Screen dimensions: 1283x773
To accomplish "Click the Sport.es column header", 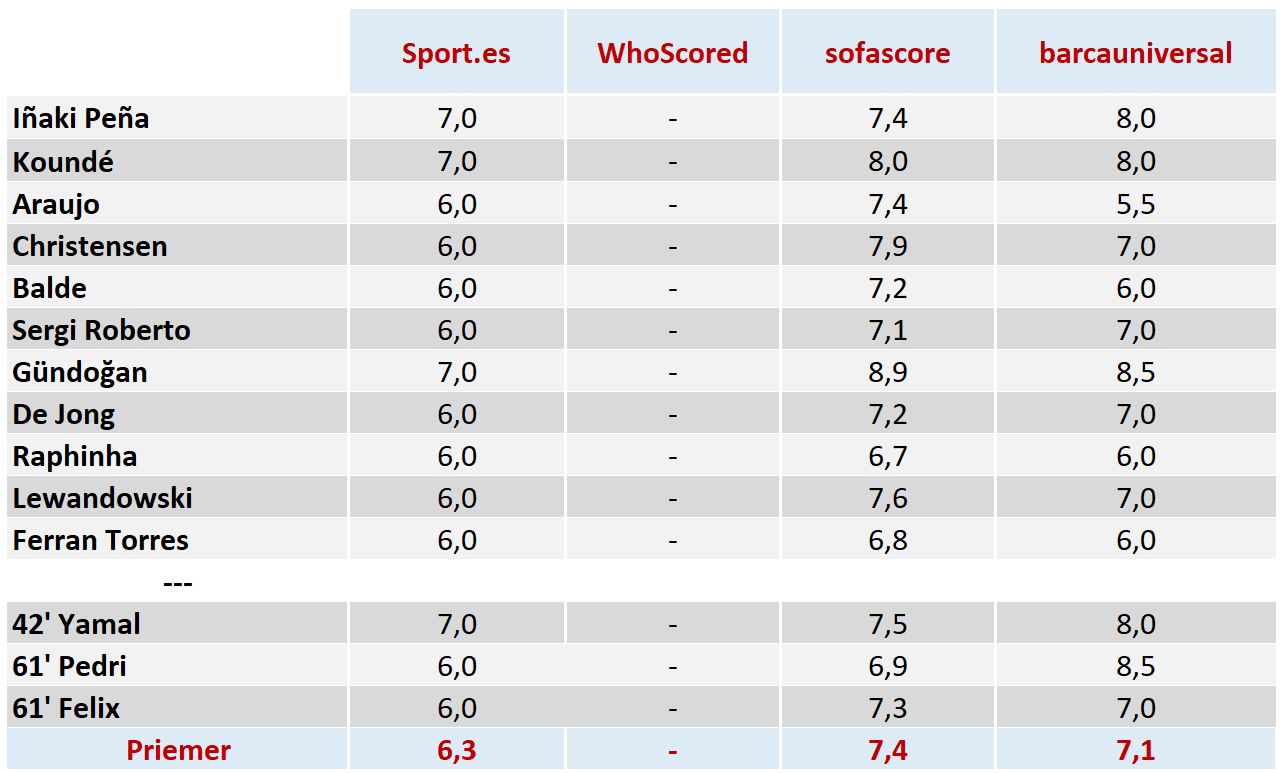I will point(456,53).
